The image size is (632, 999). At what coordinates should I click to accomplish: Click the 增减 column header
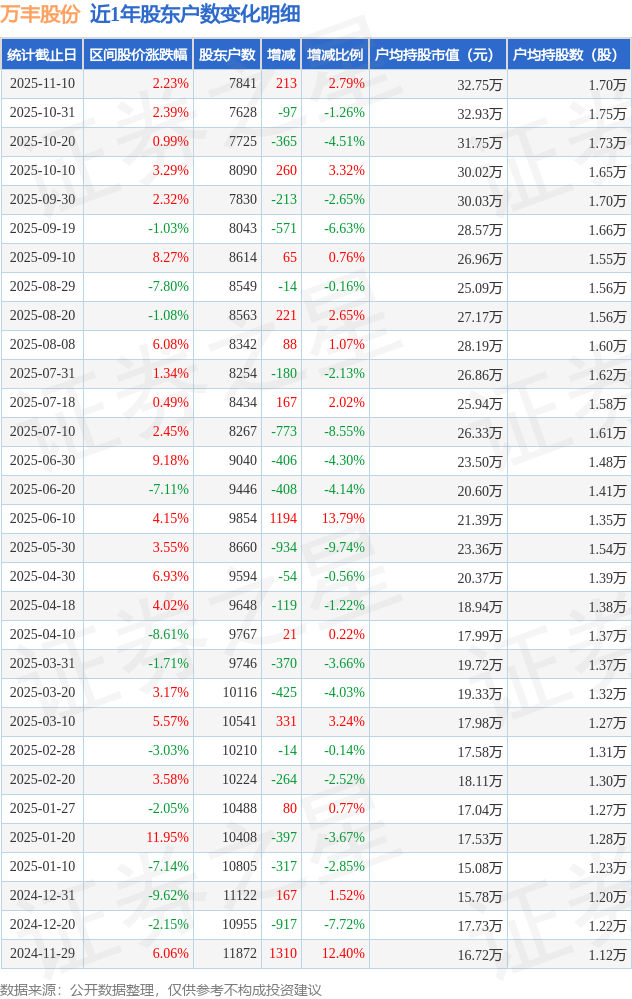(281, 55)
